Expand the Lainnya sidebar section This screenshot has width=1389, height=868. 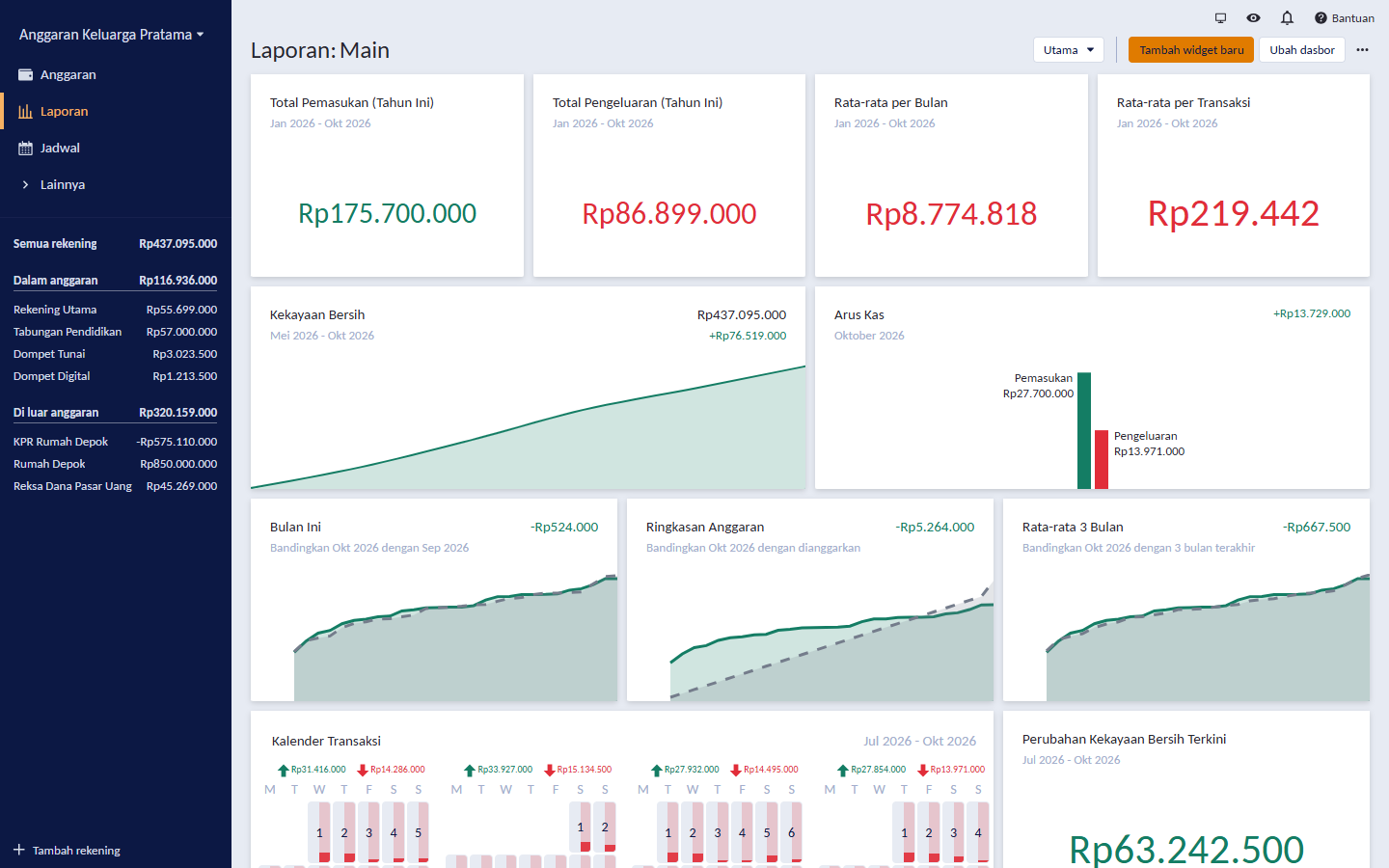click(x=116, y=184)
